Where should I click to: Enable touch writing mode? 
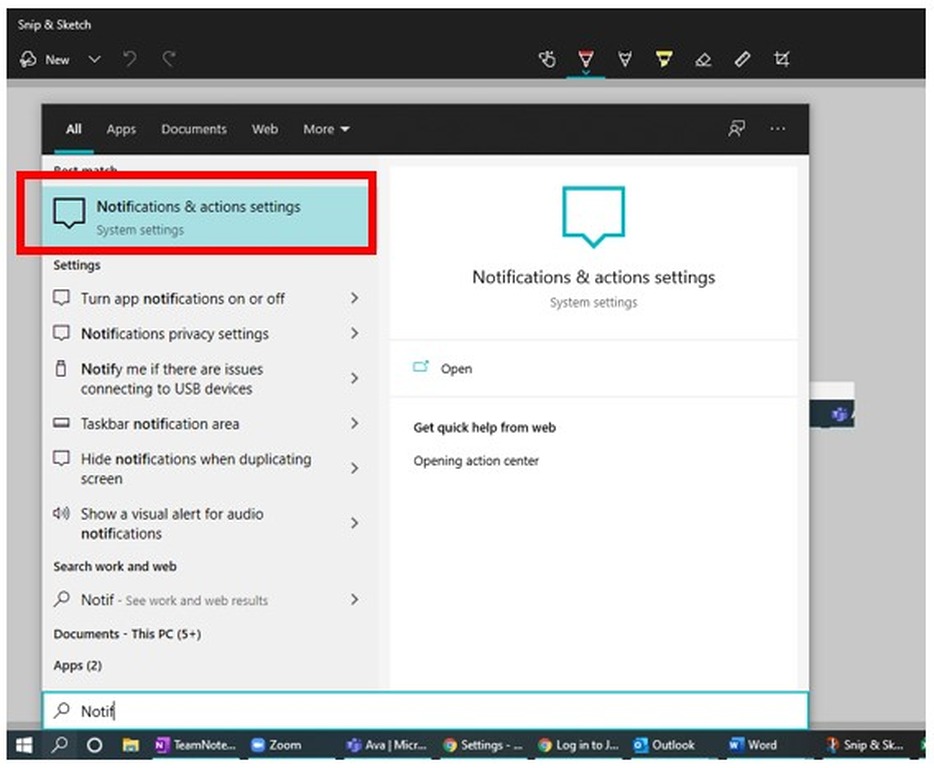click(x=547, y=59)
